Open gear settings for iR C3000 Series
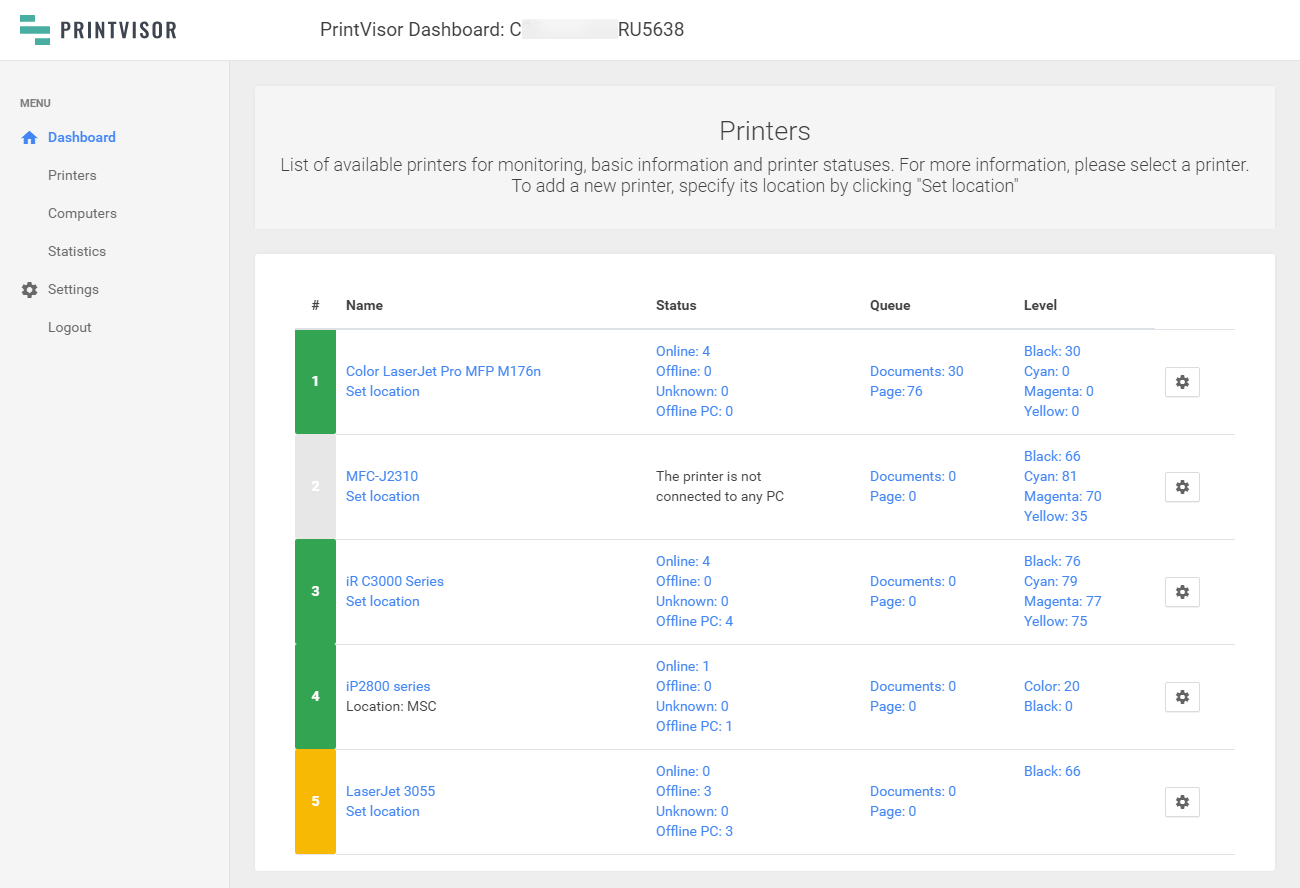The image size is (1300, 888). point(1182,592)
